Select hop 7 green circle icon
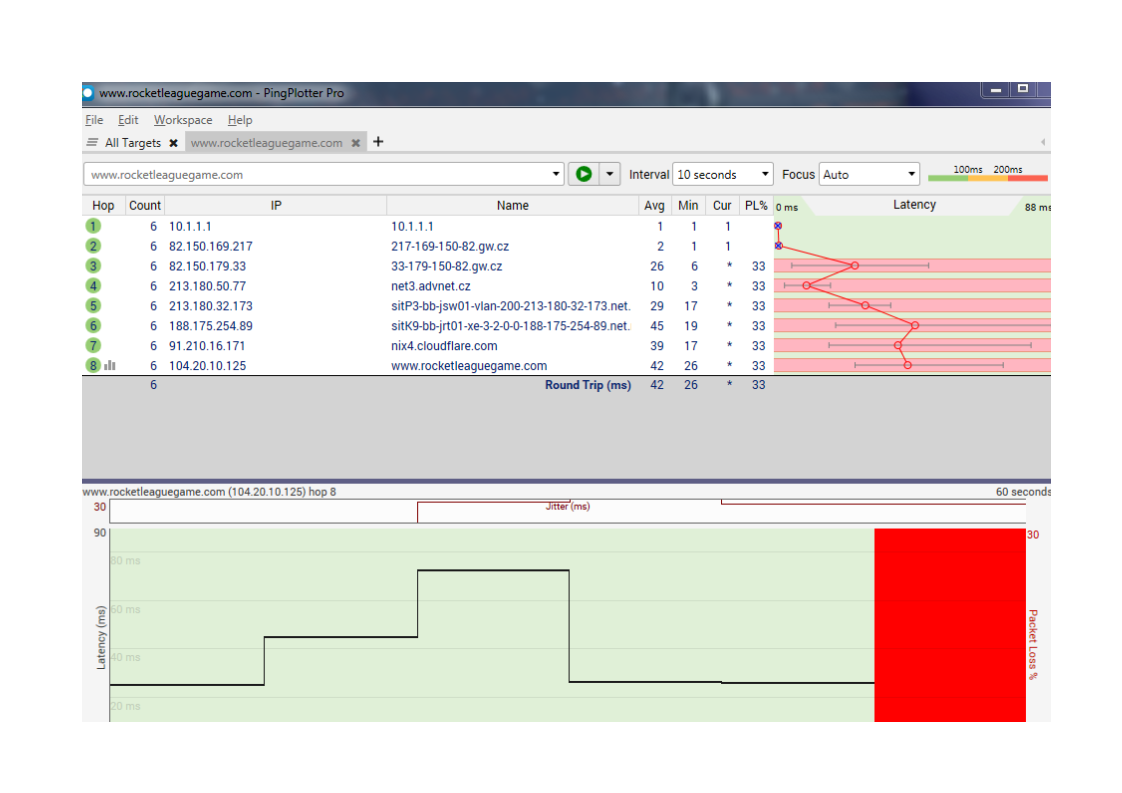The image size is (1122, 793). pos(93,346)
